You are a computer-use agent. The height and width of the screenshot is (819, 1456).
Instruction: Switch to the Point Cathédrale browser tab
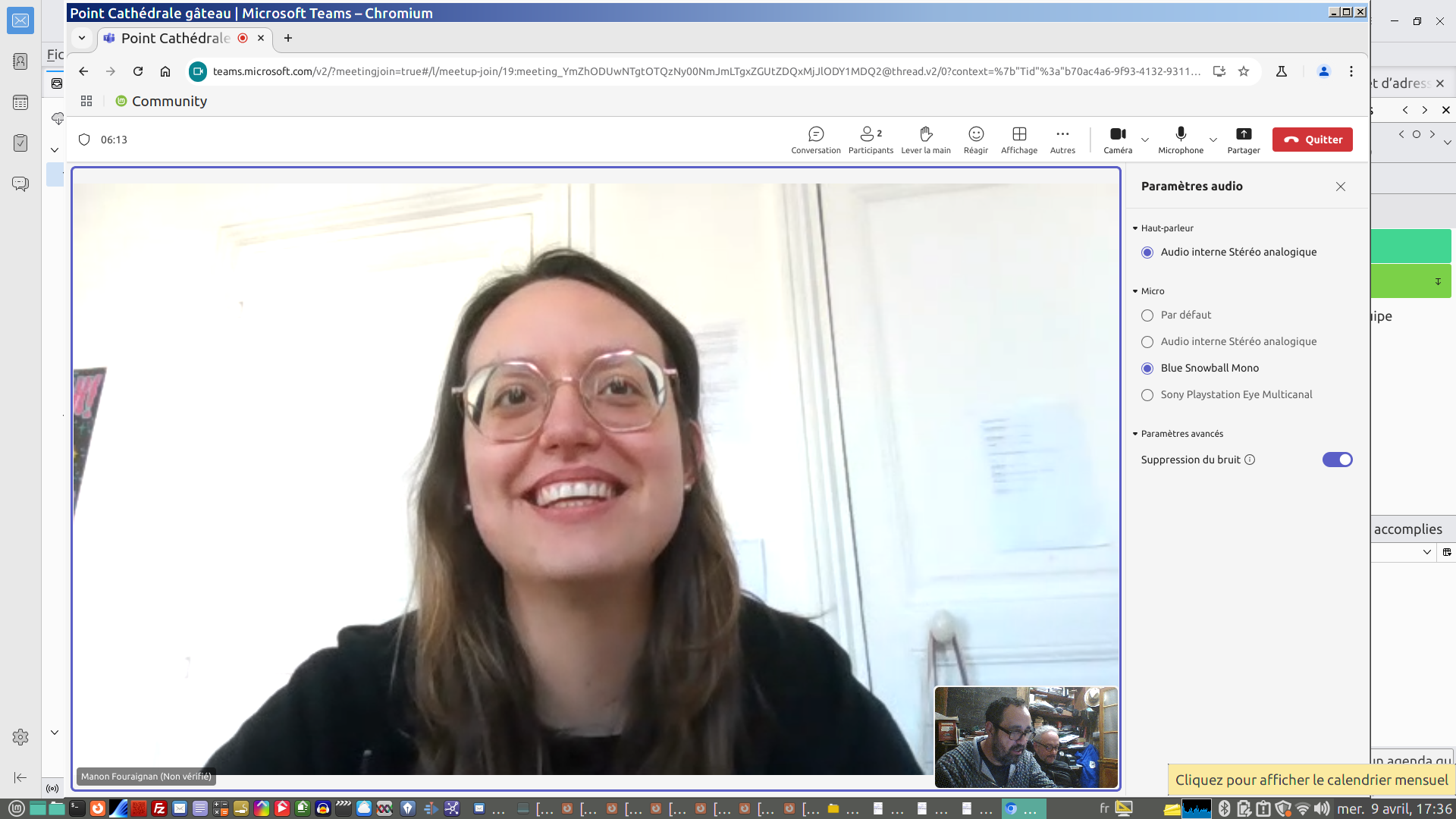tap(176, 38)
